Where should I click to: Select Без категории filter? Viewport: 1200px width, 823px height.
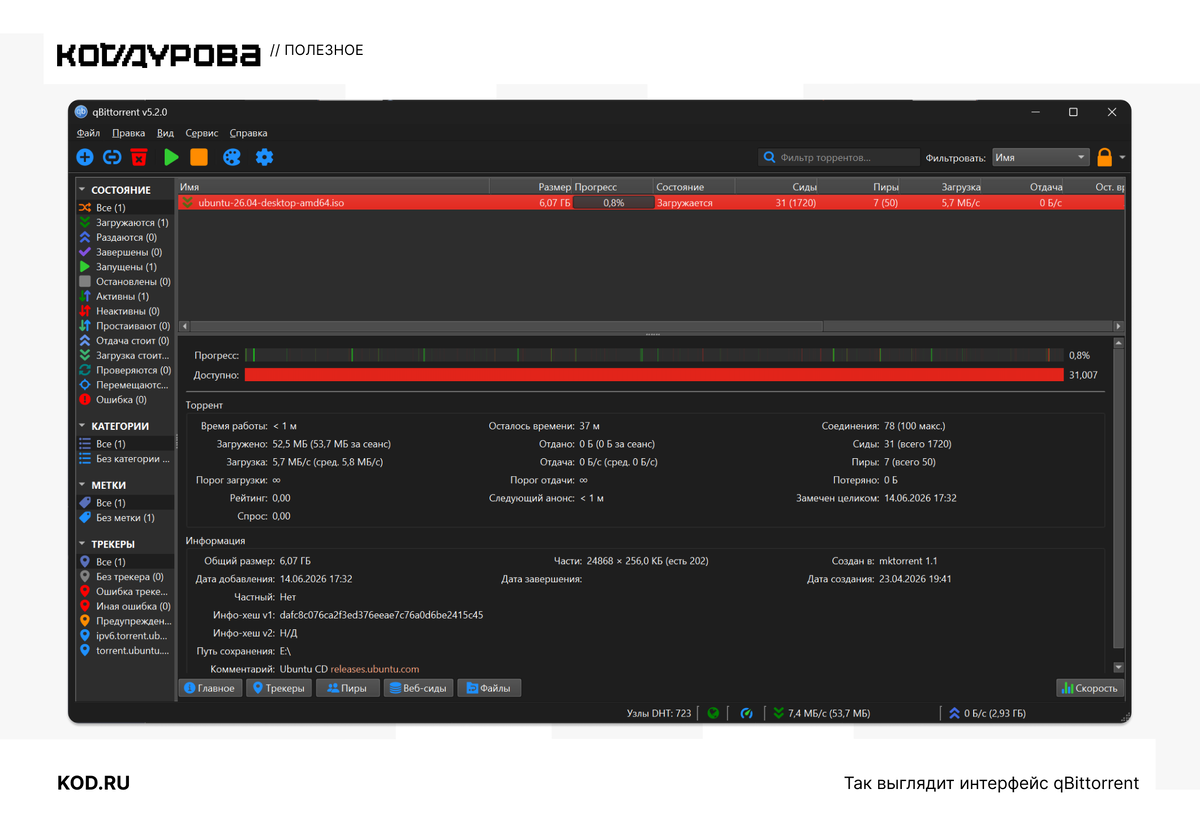click(126, 459)
